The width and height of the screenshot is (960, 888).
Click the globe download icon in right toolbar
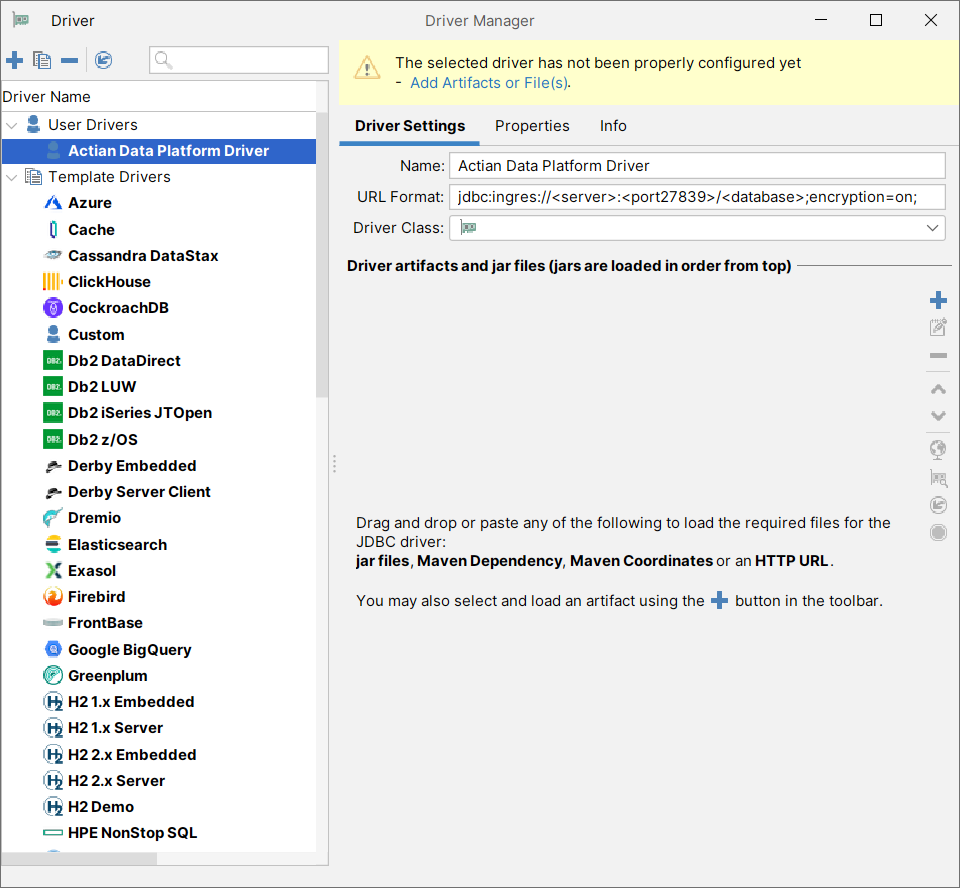click(x=938, y=450)
